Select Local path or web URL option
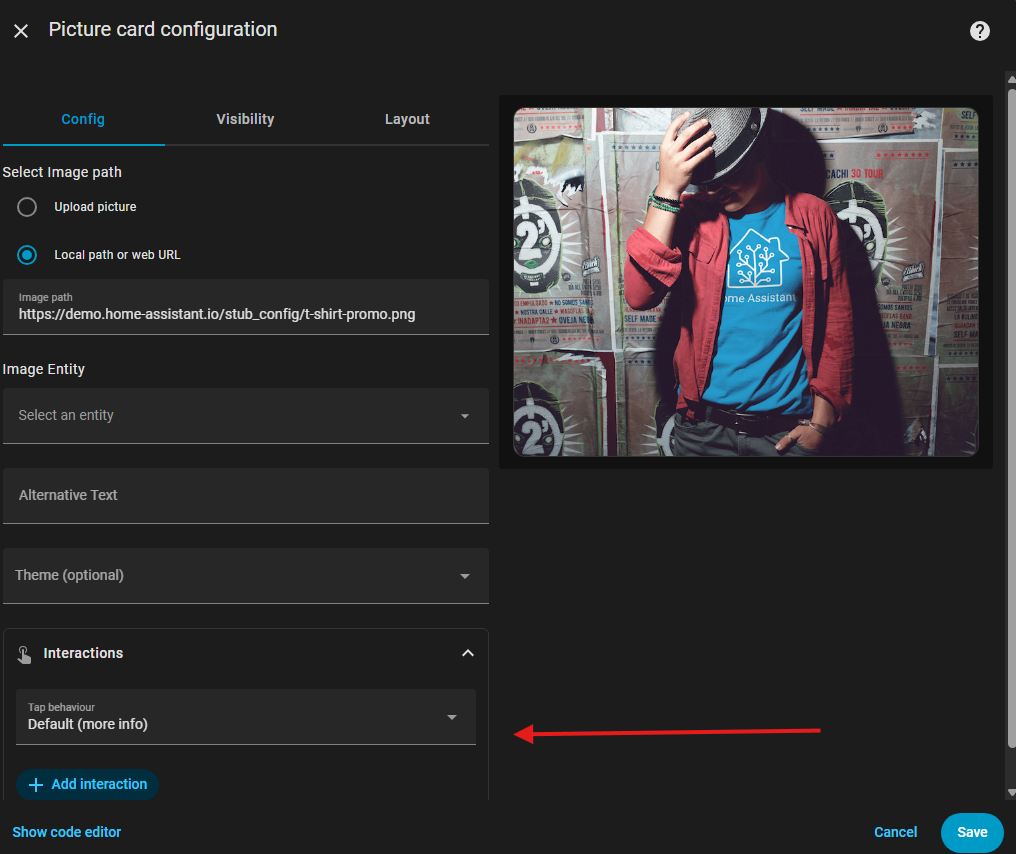The width and height of the screenshot is (1016, 854). click(x=27, y=255)
